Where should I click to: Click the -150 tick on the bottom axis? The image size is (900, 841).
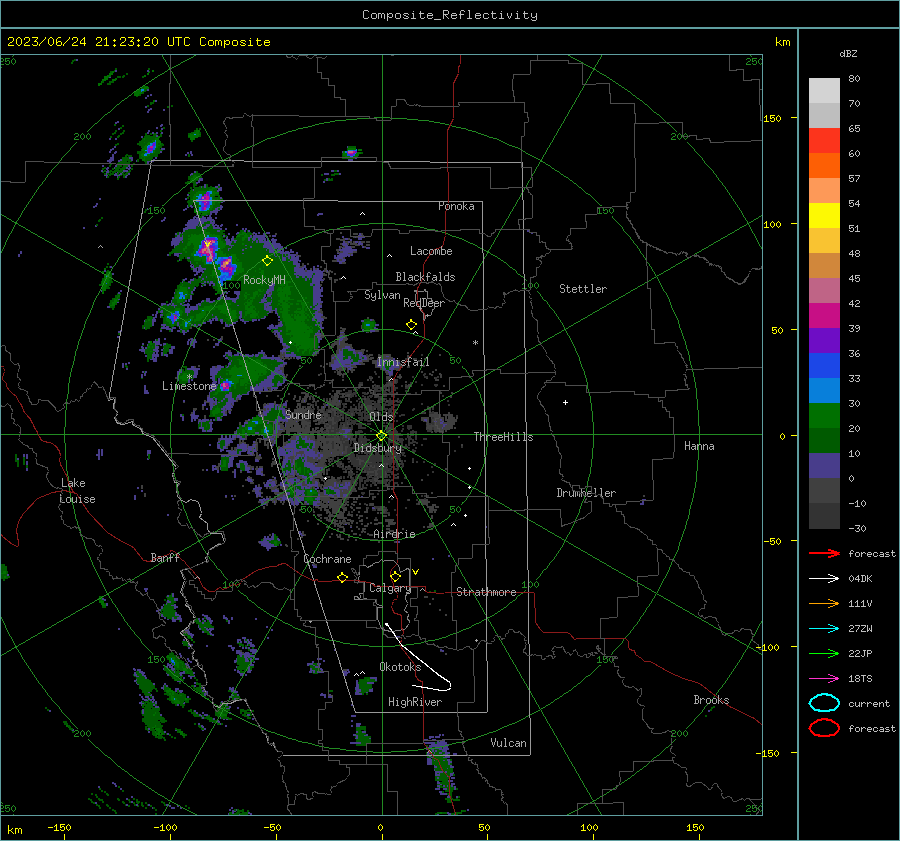(59, 827)
